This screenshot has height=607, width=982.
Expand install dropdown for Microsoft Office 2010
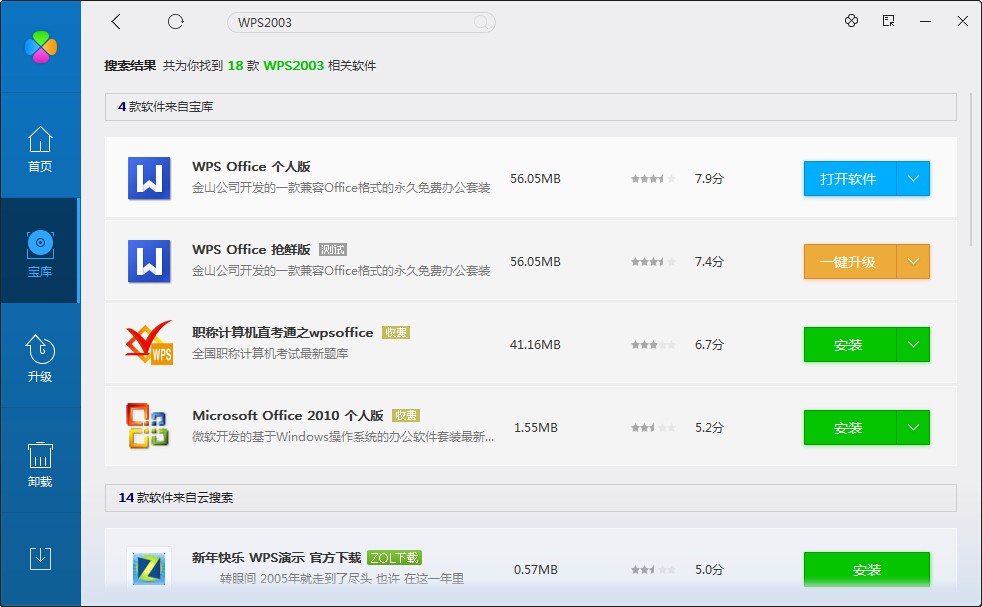(913, 427)
